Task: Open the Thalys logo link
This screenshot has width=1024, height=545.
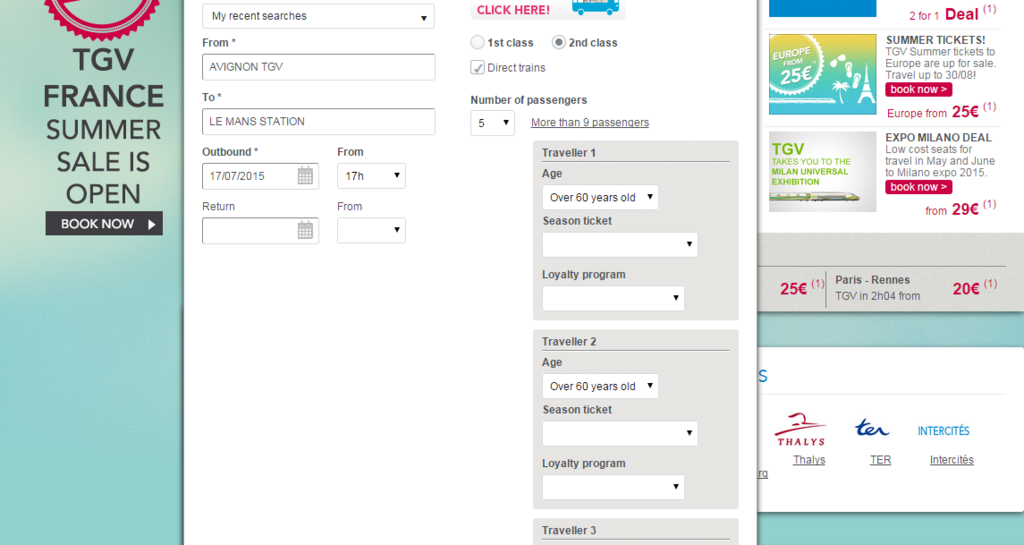Action: 800,429
